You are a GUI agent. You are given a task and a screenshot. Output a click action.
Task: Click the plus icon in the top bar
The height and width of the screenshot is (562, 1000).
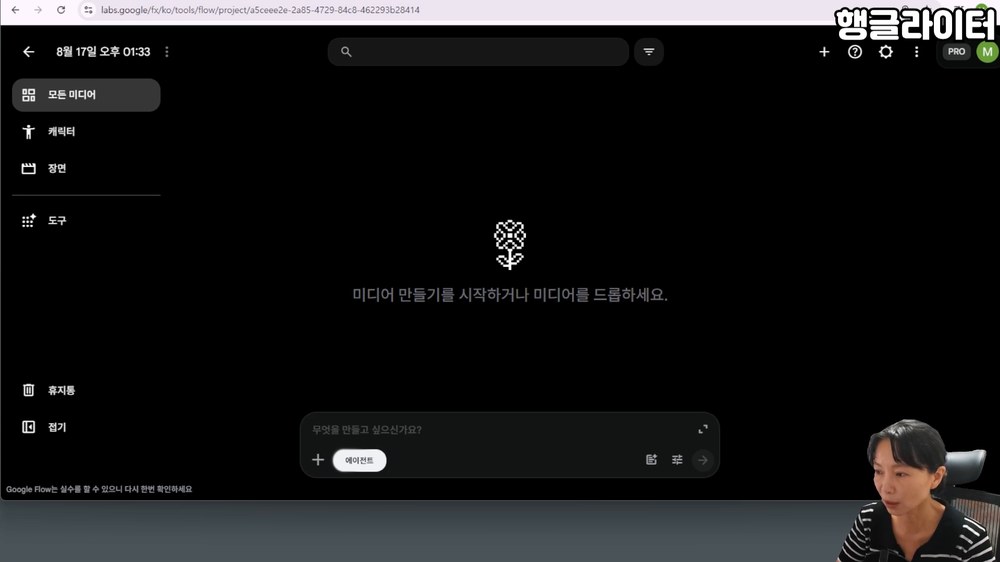point(824,52)
